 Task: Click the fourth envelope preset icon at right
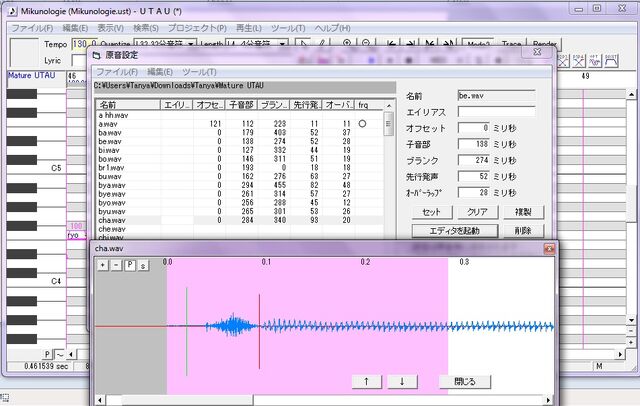611,61
